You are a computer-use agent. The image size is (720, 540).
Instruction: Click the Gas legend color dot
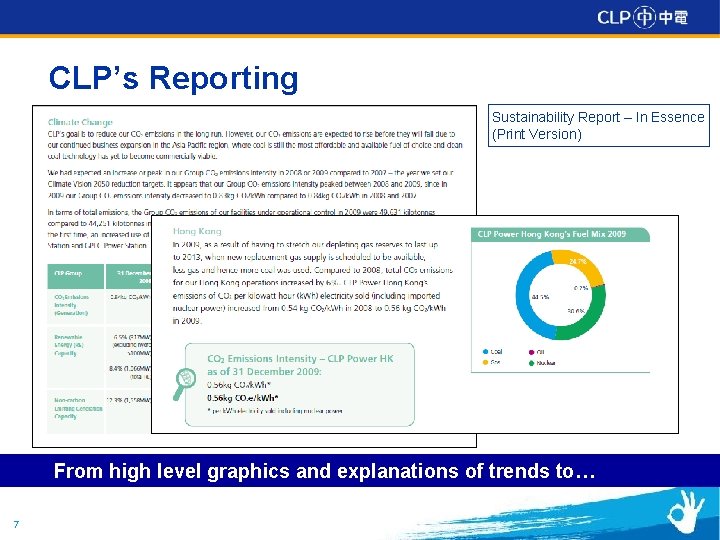pos(485,363)
